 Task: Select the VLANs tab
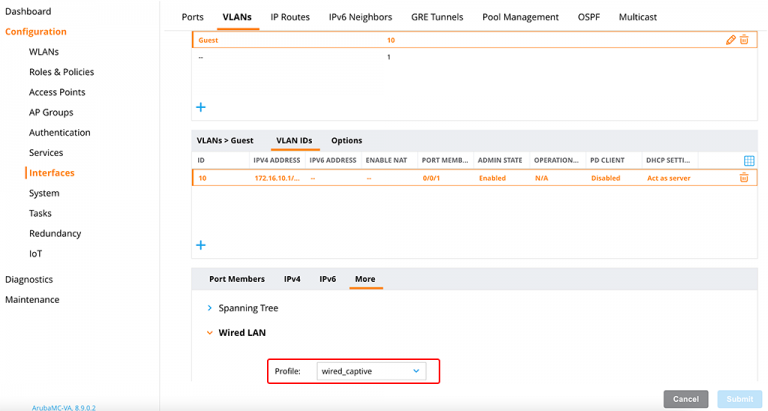237,17
